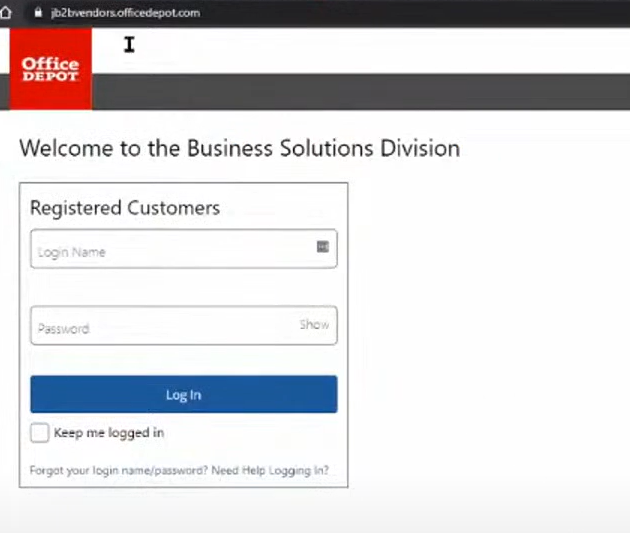Viewport: 630px width, 533px height.
Task: Click the autofill icon in Login Name field
Action: (x=323, y=246)
